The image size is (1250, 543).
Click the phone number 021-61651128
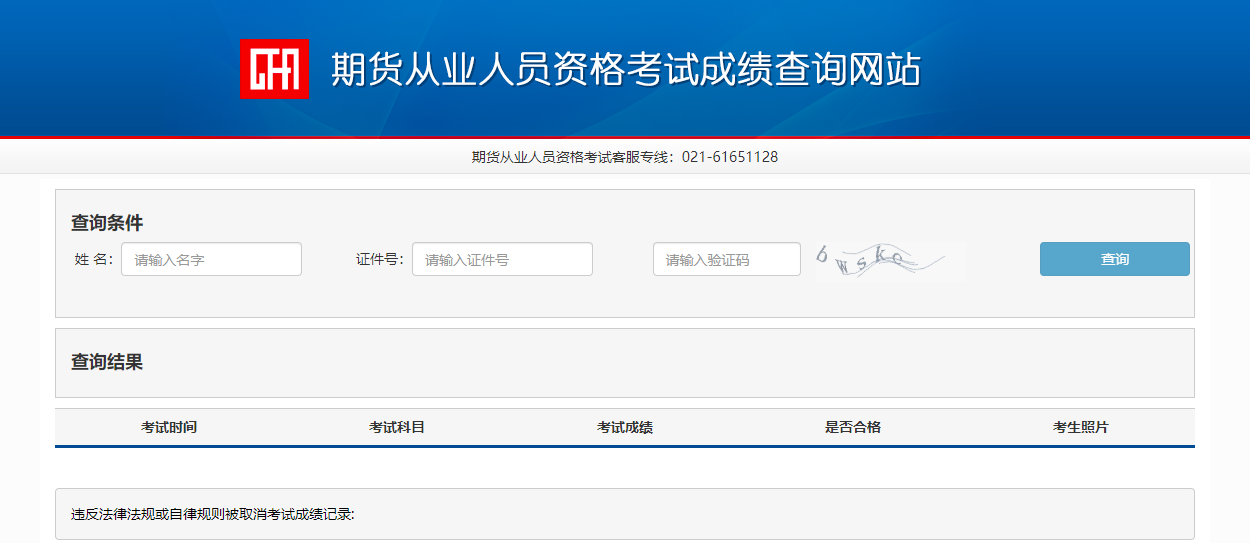tap(730, 157)
